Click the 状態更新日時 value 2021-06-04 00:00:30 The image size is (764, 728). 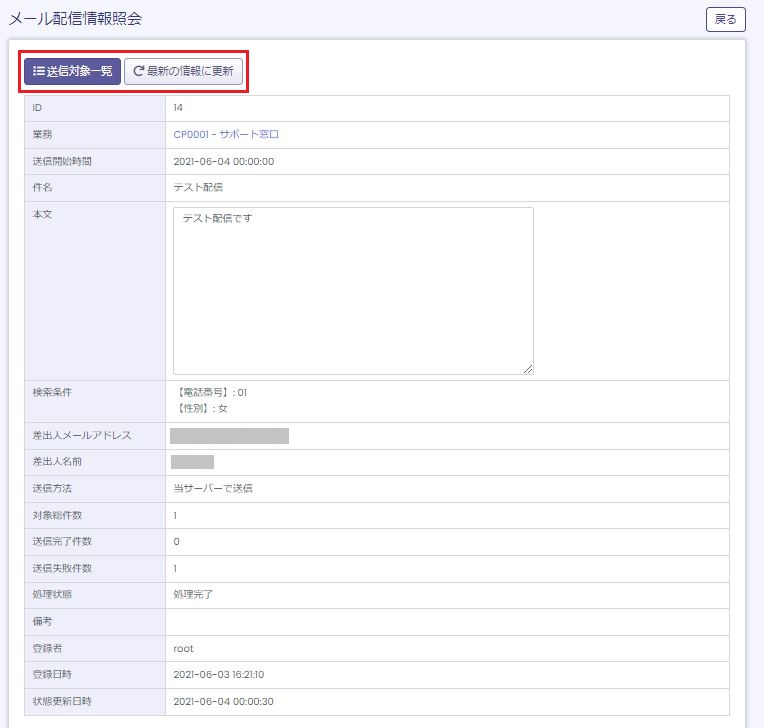click(223, 702)
